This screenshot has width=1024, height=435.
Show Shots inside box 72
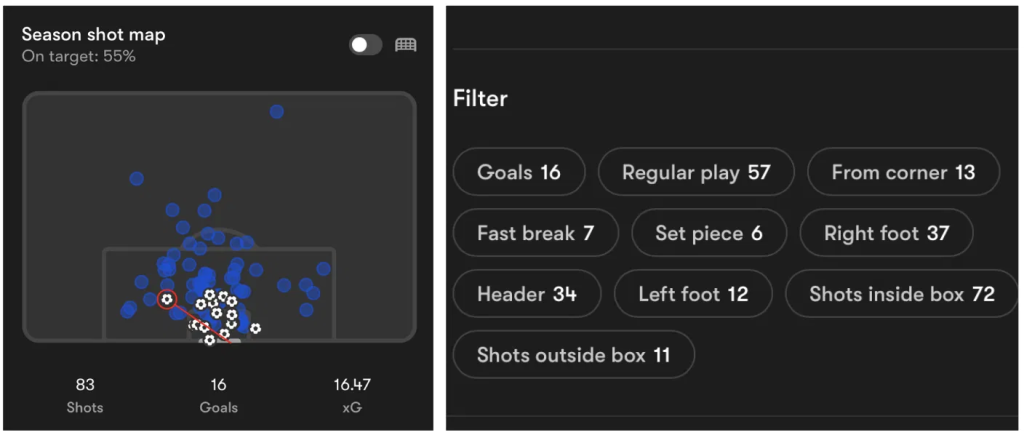[x=901, y=294]
